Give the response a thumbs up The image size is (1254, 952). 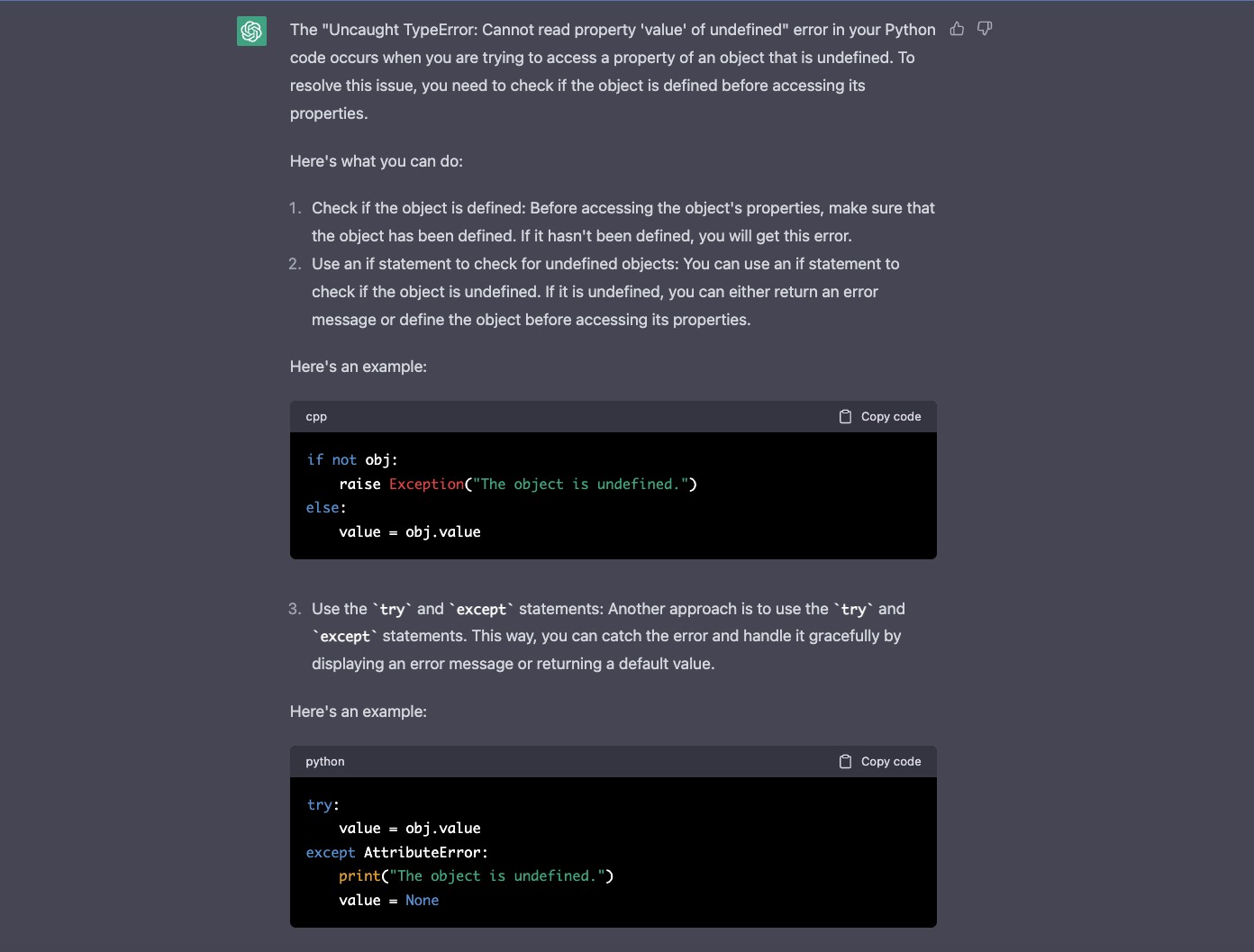[x=956, y=29]
